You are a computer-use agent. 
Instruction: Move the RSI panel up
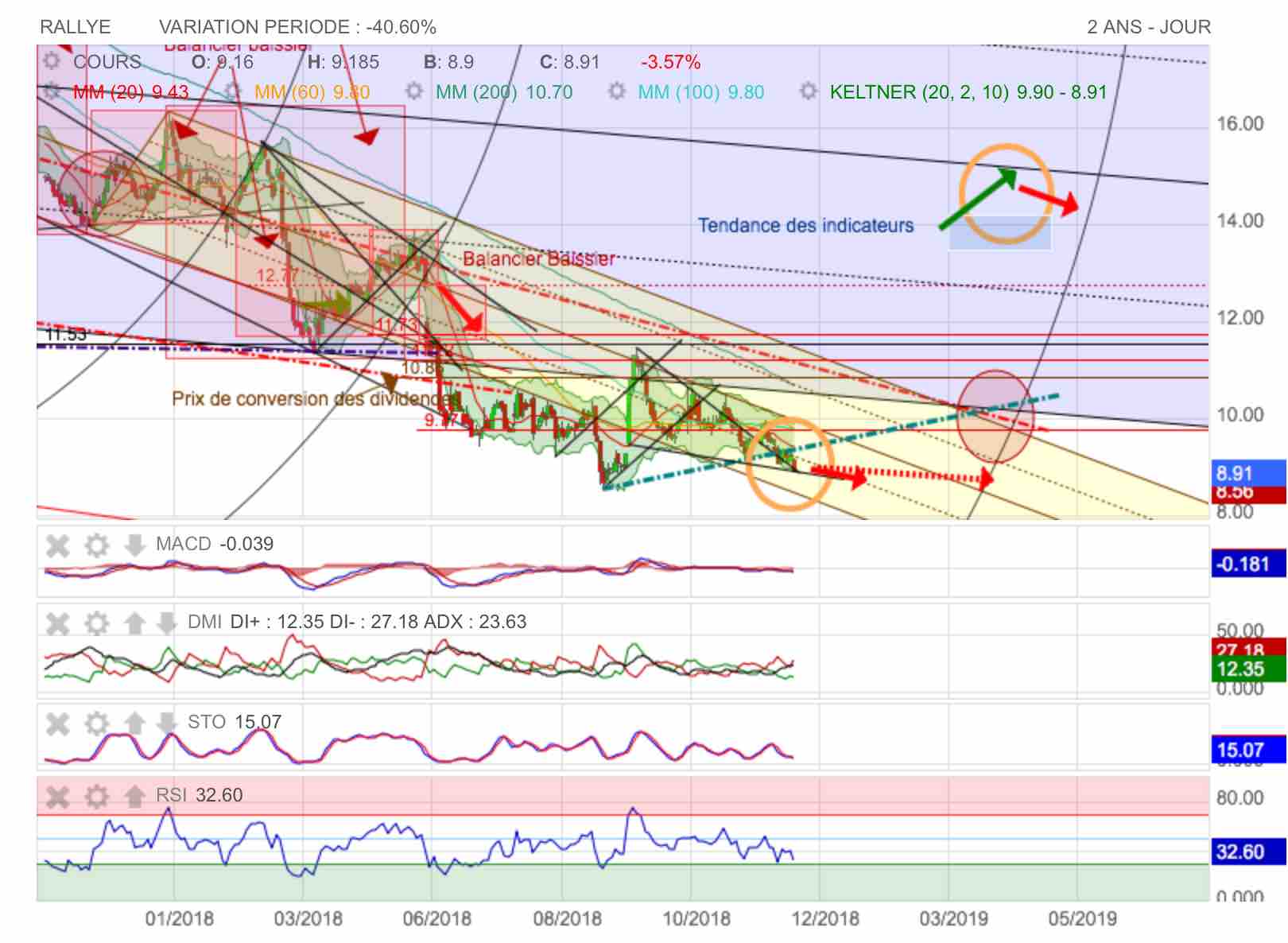(x=134, y=796)
